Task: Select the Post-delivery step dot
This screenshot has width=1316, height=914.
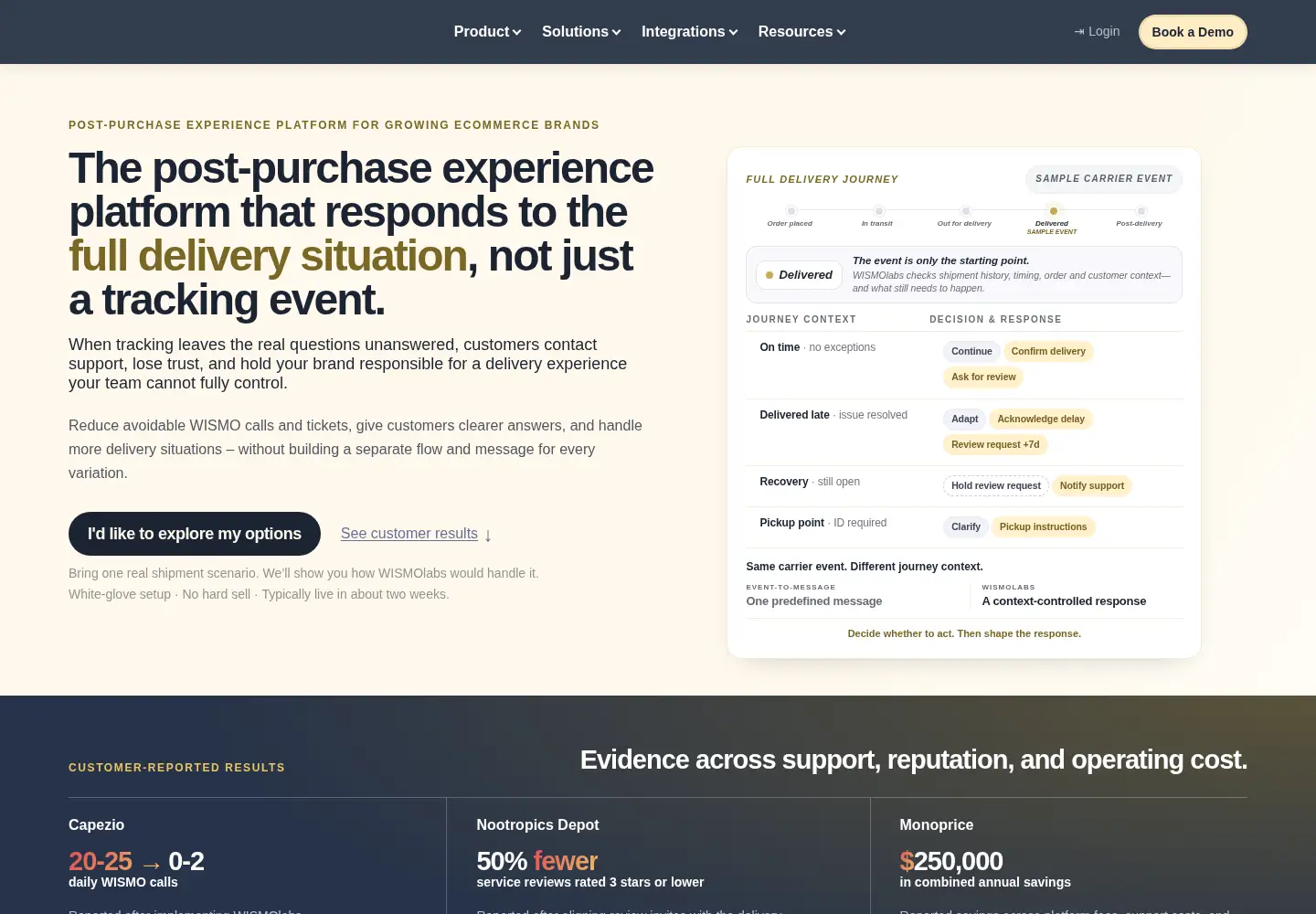Action: tap(1141, 211)
